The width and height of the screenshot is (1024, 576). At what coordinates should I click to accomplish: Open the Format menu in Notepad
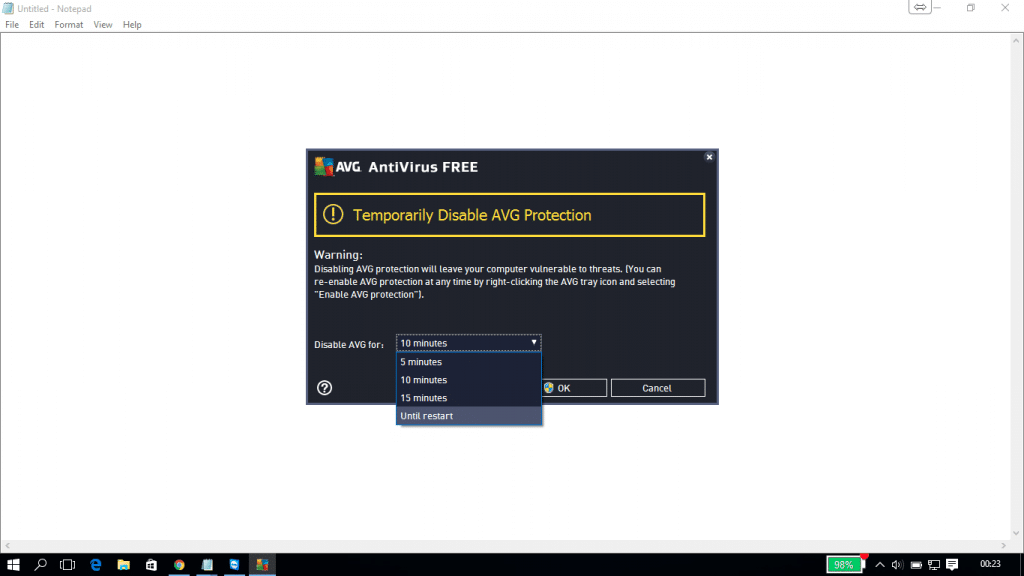point(68,24)
